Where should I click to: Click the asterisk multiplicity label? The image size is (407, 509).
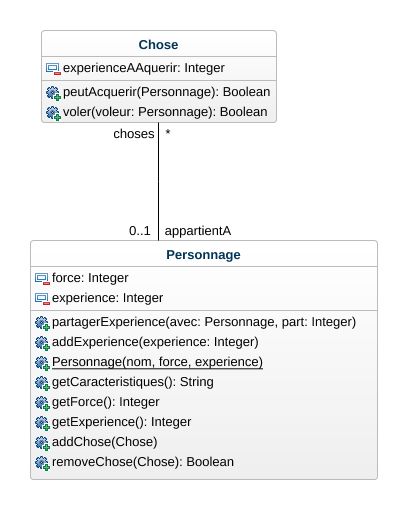pos(168,132)
